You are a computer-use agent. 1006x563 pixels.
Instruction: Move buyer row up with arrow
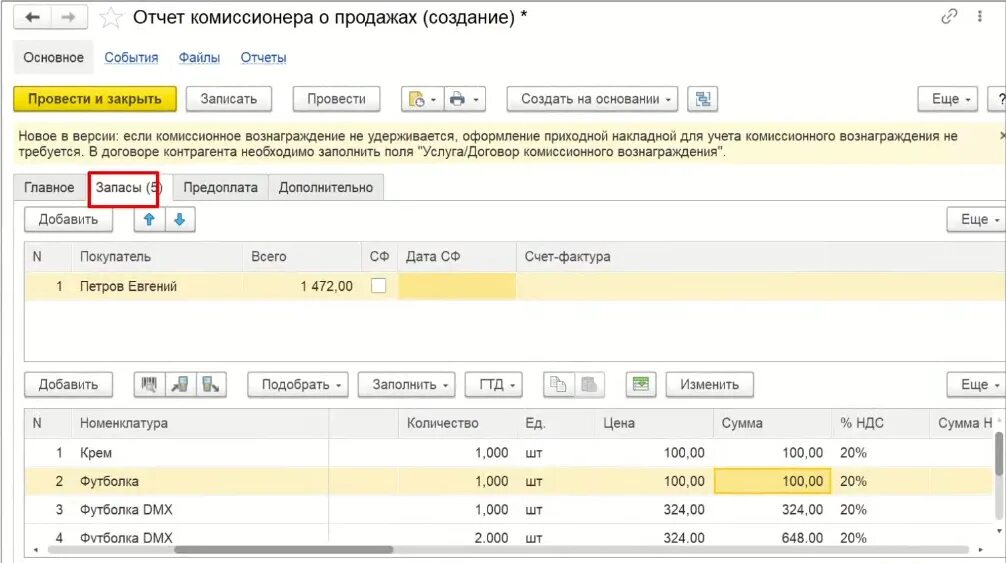(149, 220)
